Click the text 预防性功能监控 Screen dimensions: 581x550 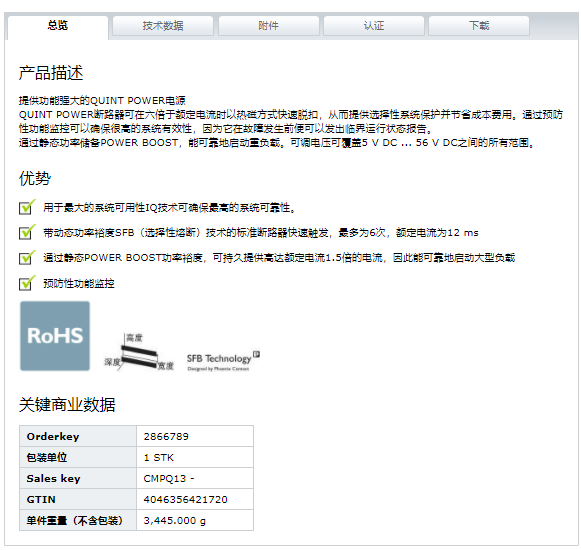79,284
